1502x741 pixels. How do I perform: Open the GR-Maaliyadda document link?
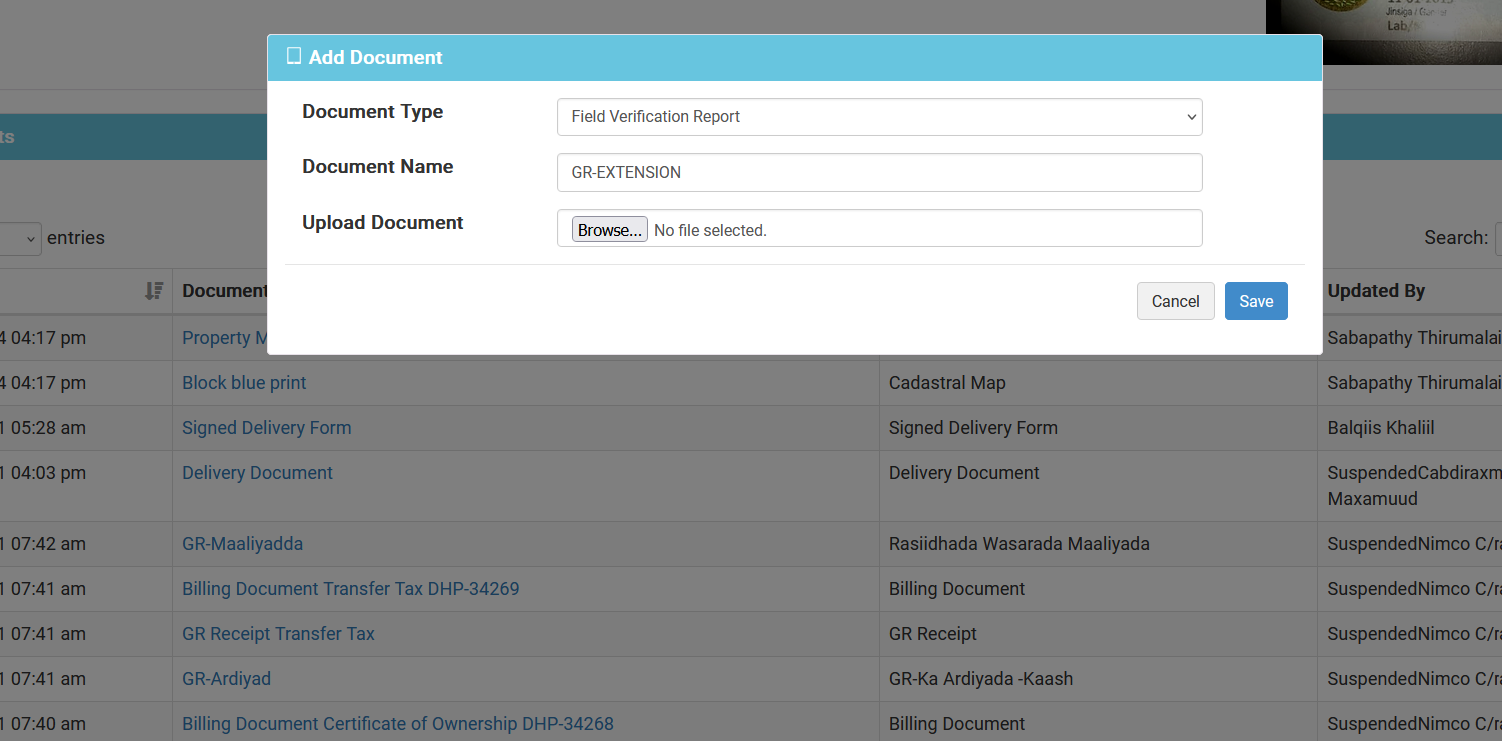(x=242, y=544)
